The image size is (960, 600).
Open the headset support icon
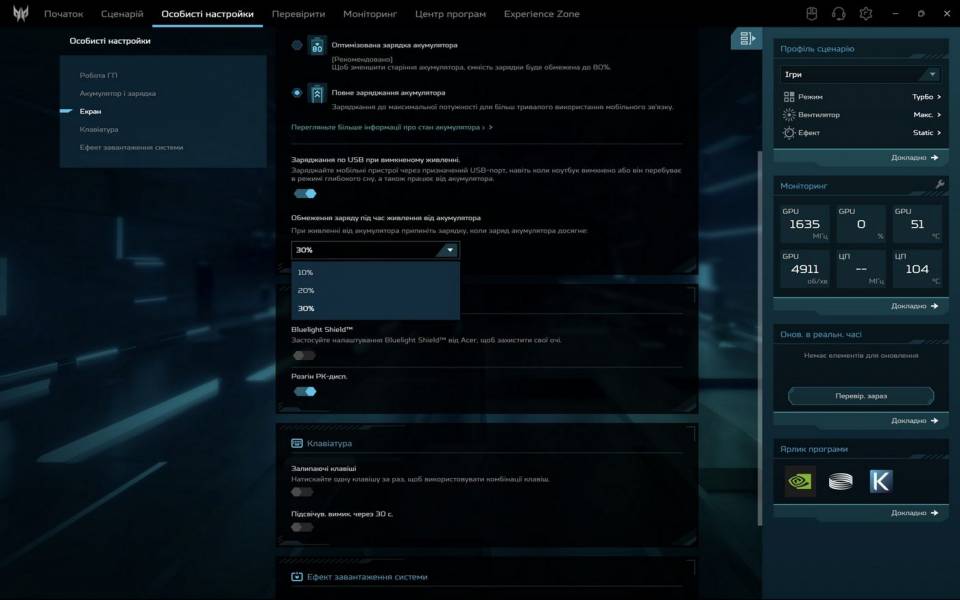click(839, 14)
